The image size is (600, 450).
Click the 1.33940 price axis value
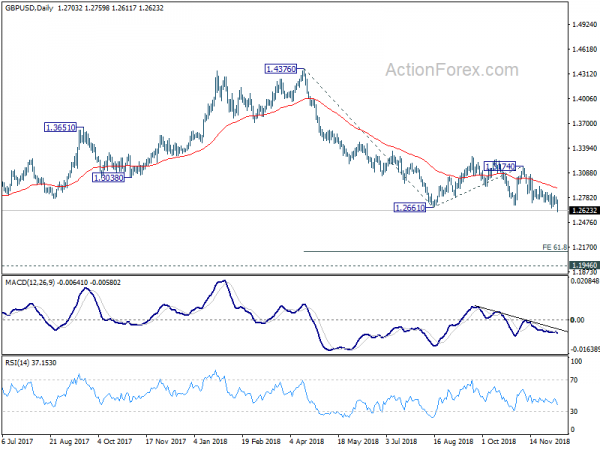pyautogui.click(x=585, y=148)
